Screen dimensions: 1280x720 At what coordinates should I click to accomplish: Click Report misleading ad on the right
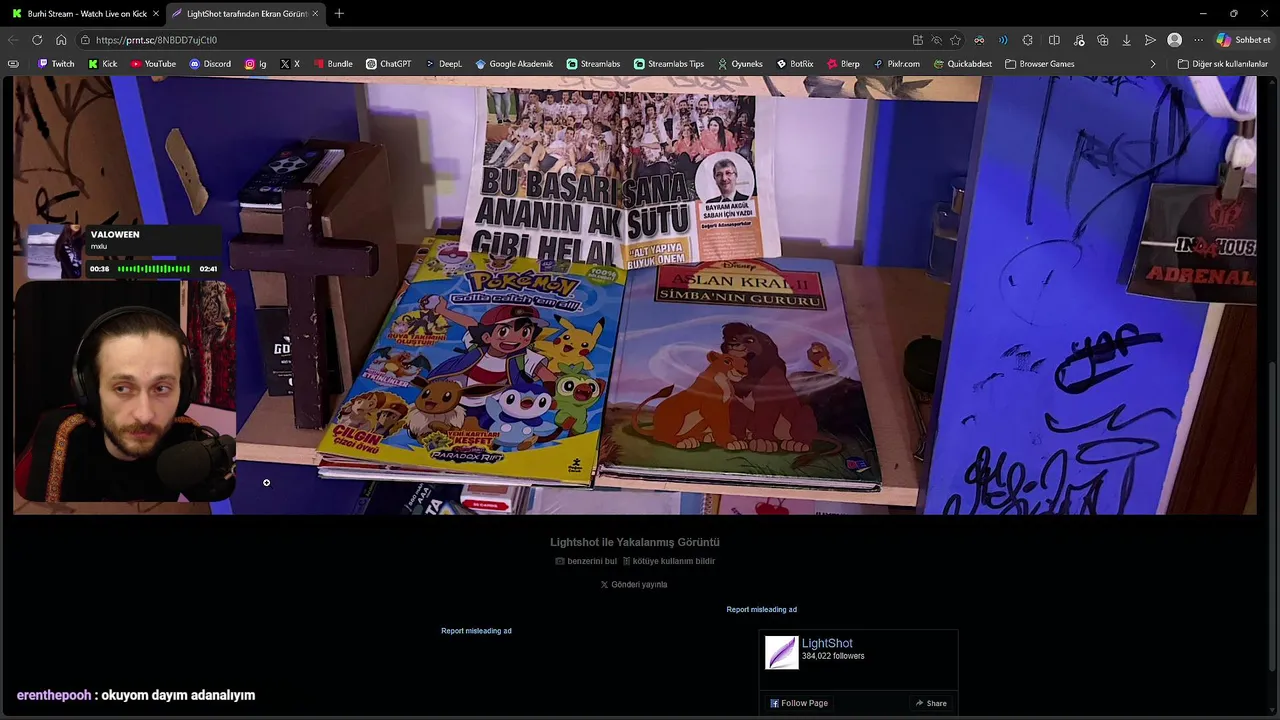click(x=761, y=609)
